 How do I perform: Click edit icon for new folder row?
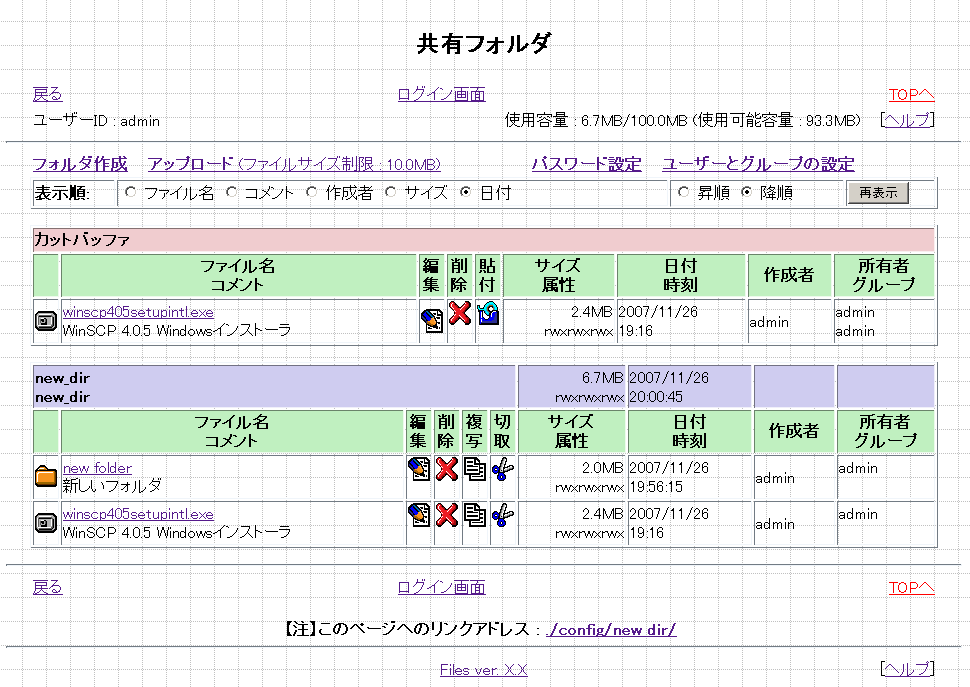[419, 469]
